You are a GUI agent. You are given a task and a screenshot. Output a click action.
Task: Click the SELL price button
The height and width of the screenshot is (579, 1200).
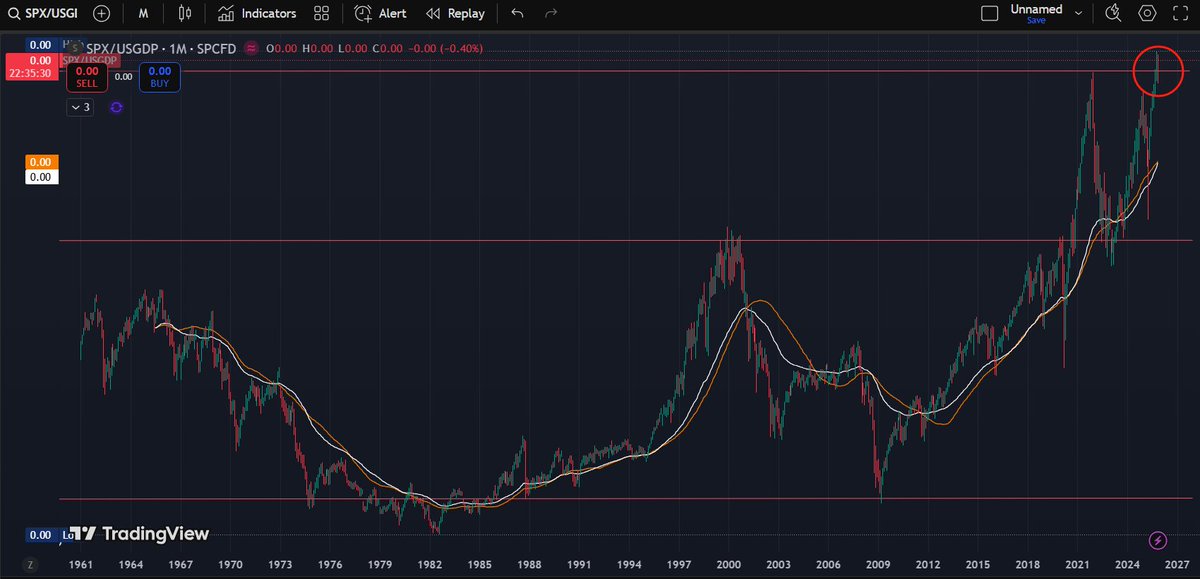pyautogui.click(x=87, y=77)
